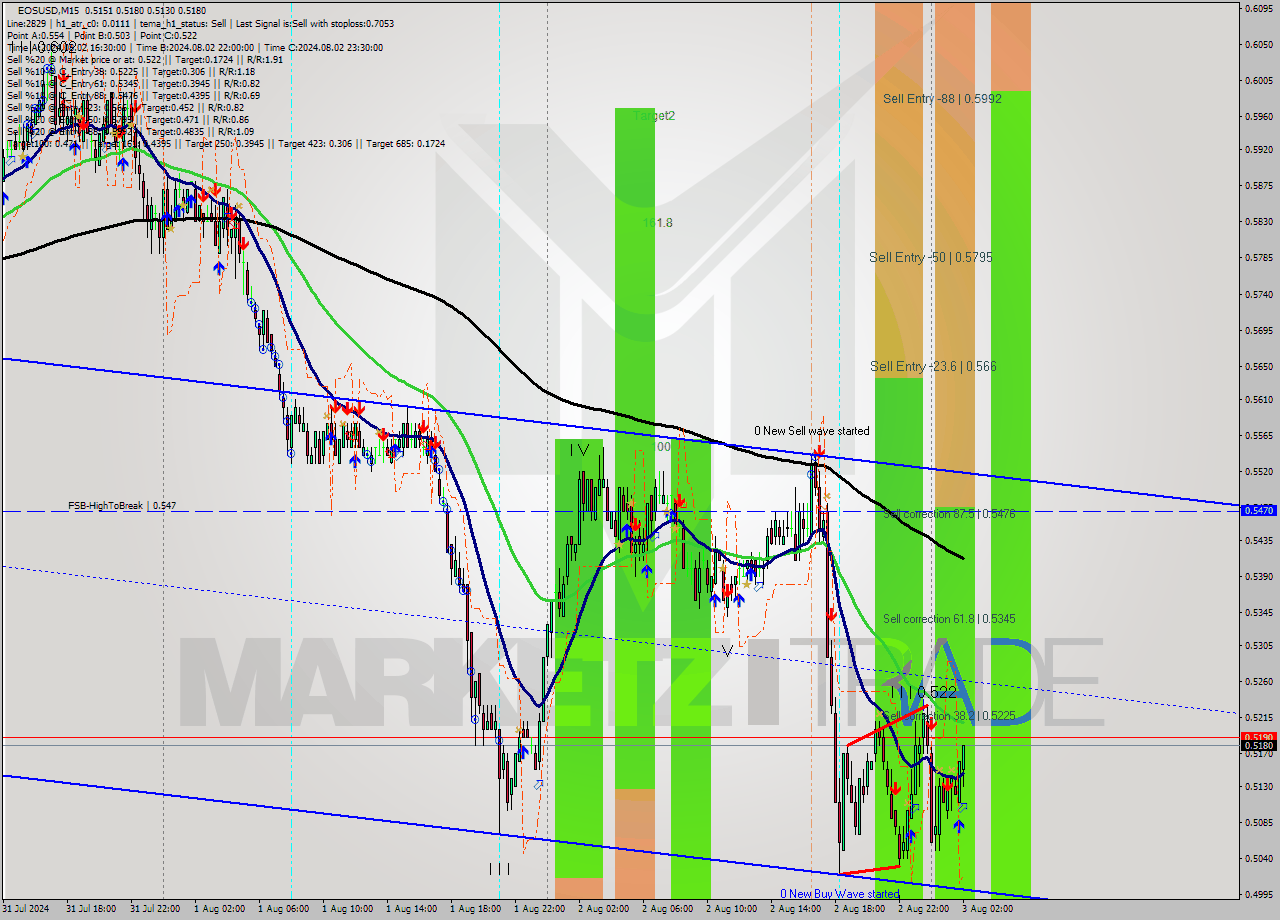Select the 'Sell Entry -50 | 0.5795' label
This screenshot has width=1280, height=920.
(x=931, y=257)
